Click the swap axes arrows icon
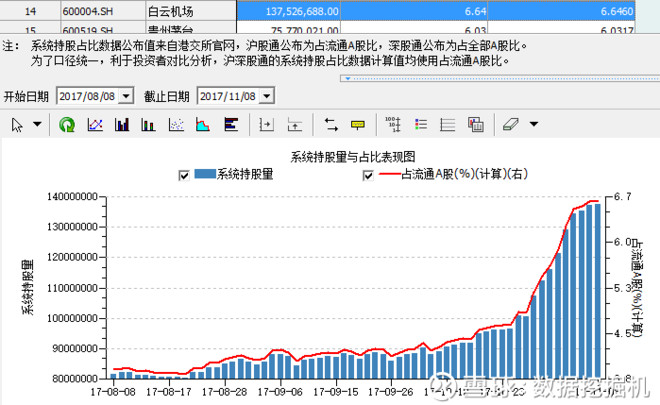660x405 pixels. point(331,125)
